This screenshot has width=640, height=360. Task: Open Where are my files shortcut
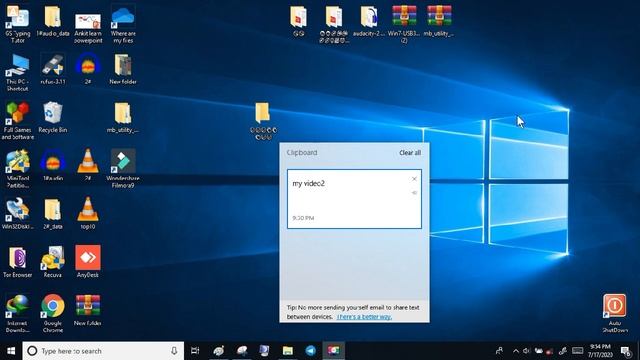click(x=123, y=24)
